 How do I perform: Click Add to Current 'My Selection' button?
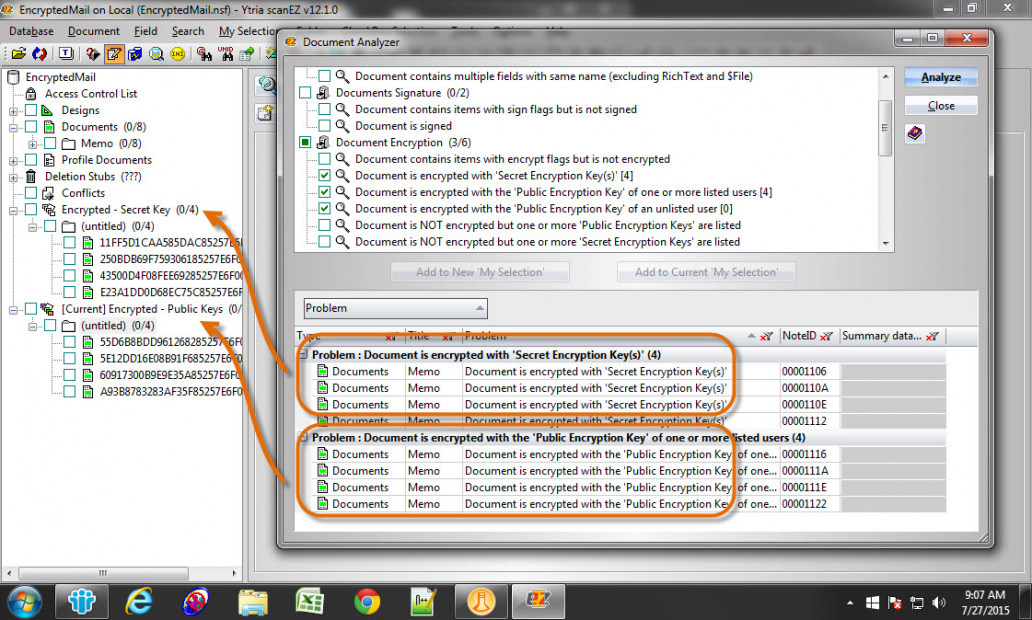(x=706, y=272)
